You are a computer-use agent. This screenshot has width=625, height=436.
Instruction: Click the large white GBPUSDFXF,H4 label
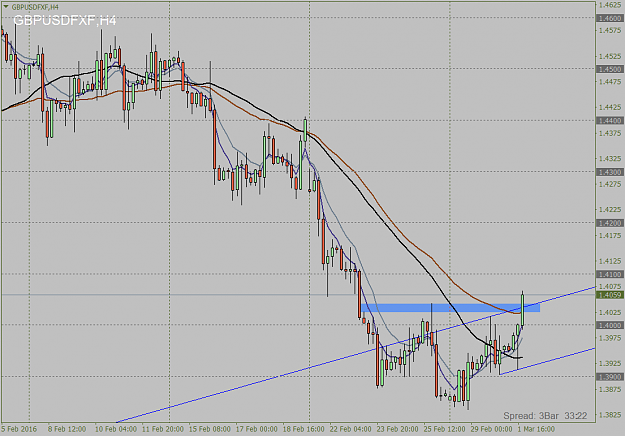tap(65, 20)
